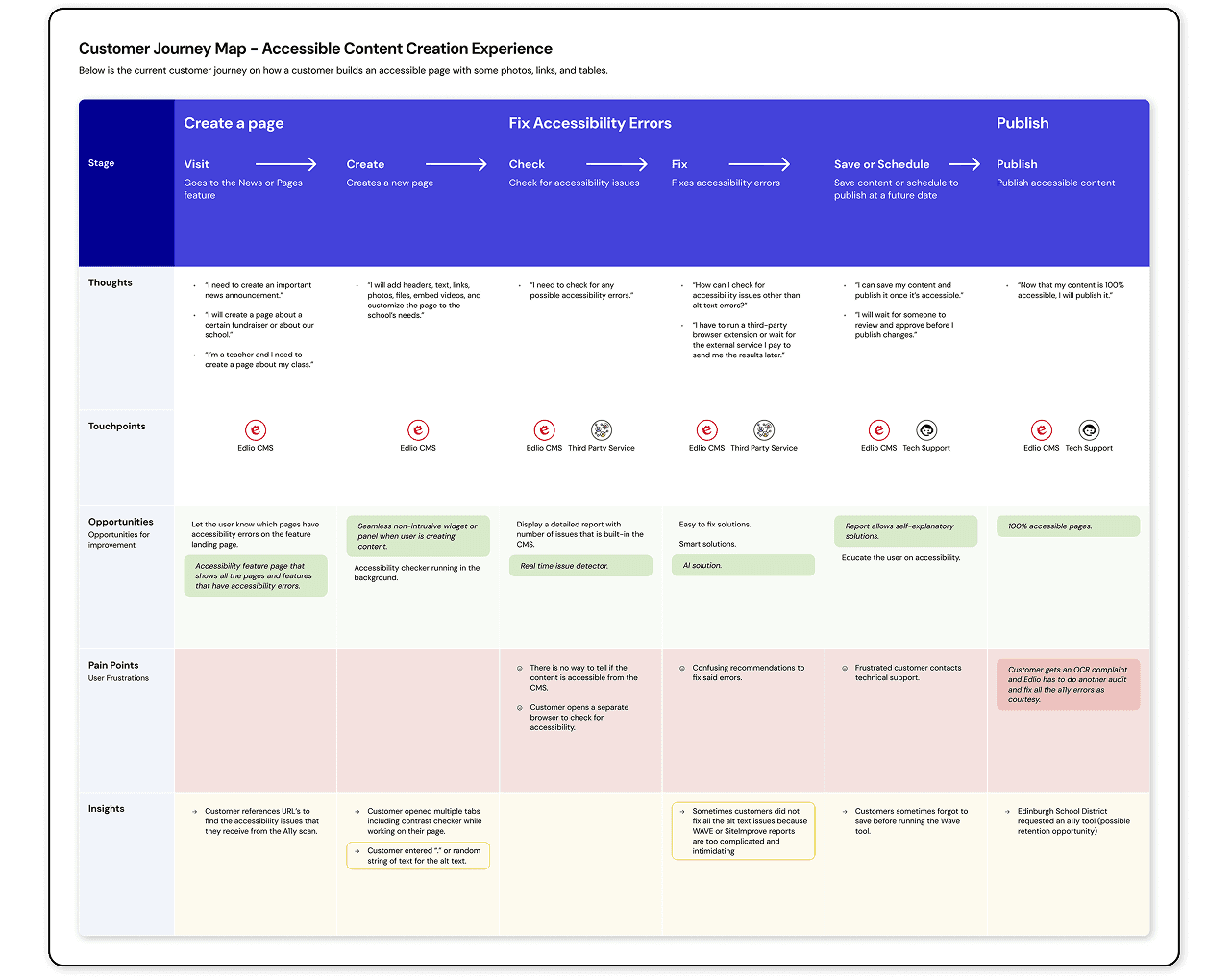Select the Edlio CMS icon under the Publish step
The height and width of the screenshot is (978, 1232).
click(x=1041, y=432)
